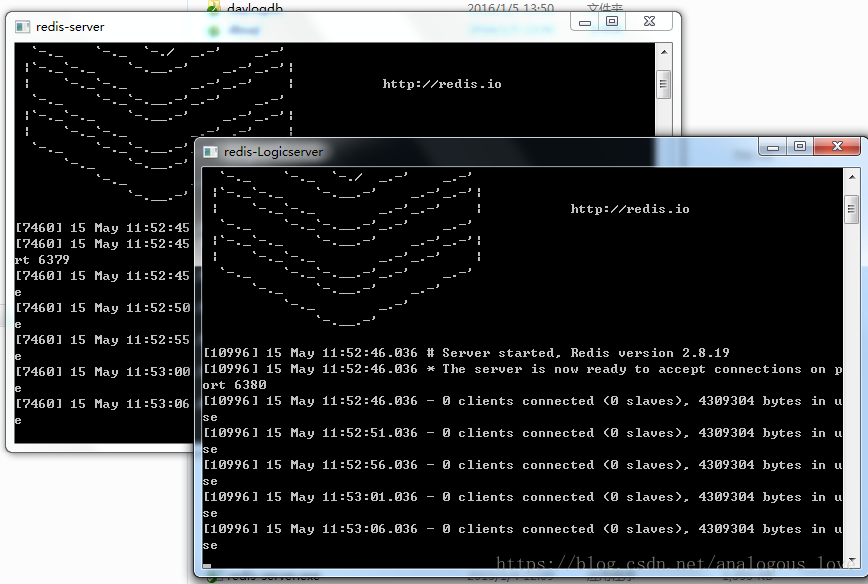Minimize the redis-server window

click(585, 22)
